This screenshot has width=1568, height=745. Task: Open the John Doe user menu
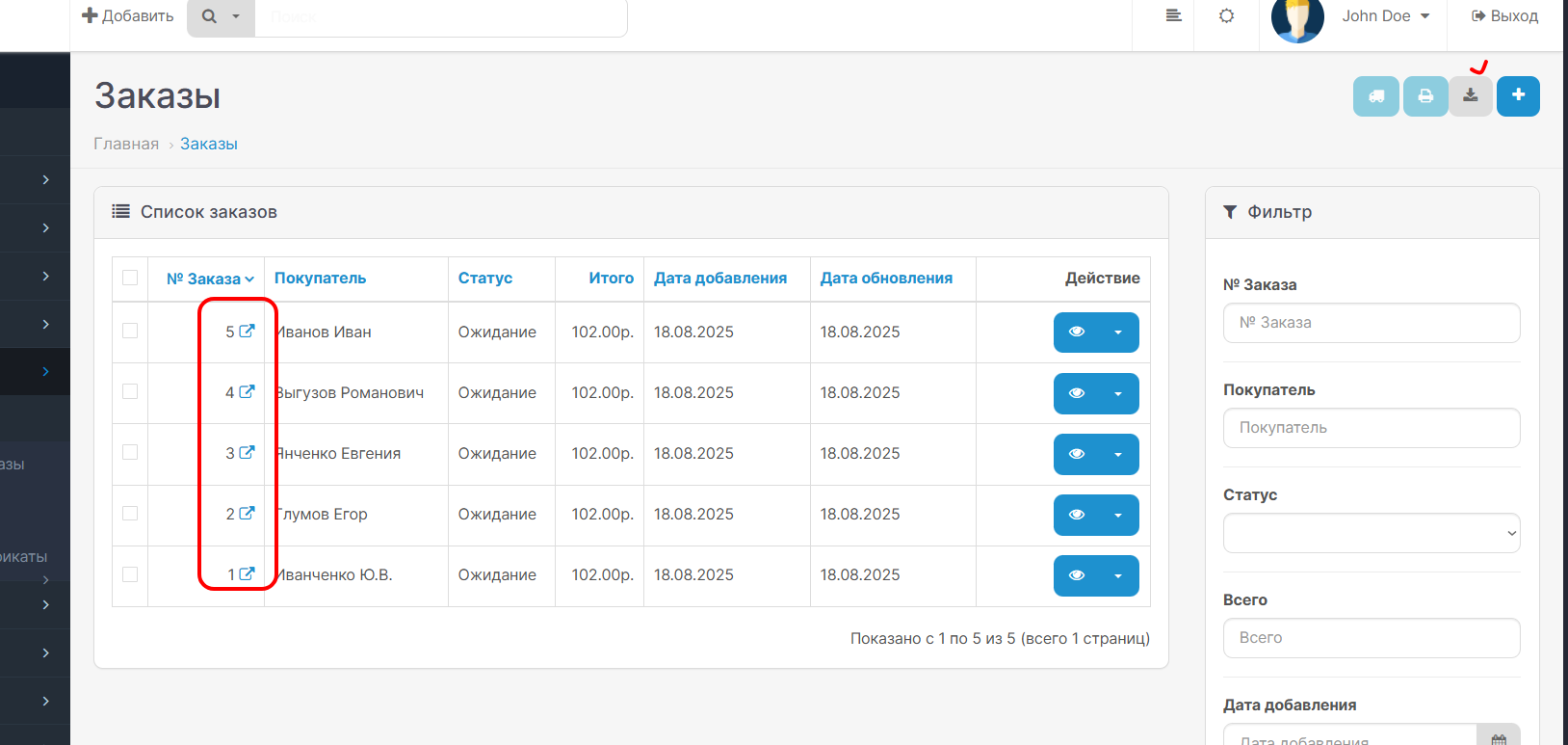(1384, 16)
